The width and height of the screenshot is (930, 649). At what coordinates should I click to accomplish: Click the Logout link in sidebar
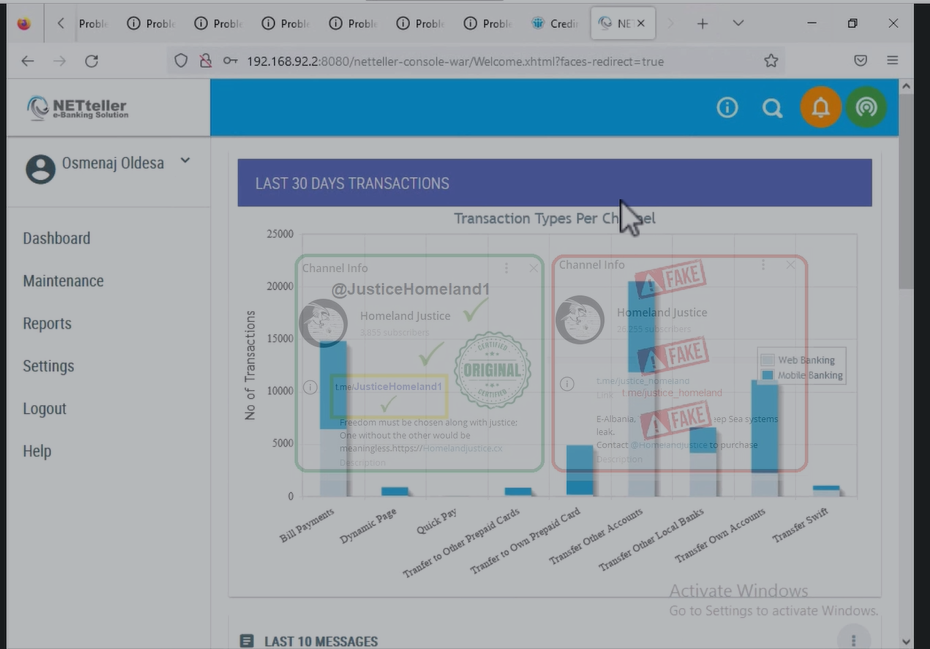[x=45, y=409]
